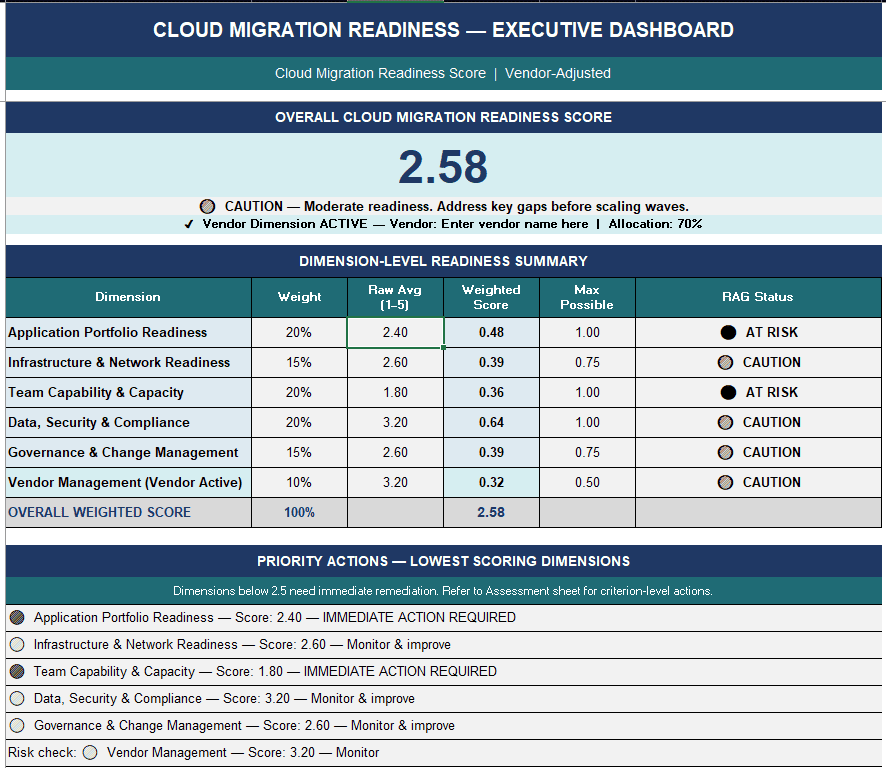Select the Dimension-Level Readiness Summary header
This screenshot has height=768, width=886.
coord(444,261)
